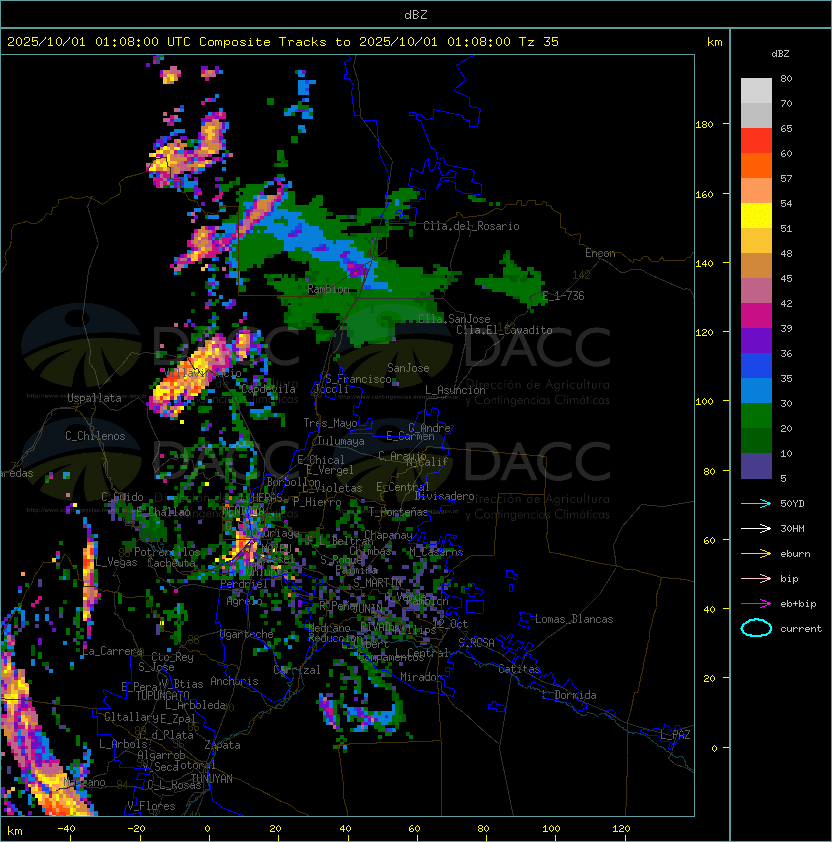Image resolution: width=832 pixels, height=842 pixels.
Task: Click the 'La_Carrera' map label
Action: coord(112,651)
